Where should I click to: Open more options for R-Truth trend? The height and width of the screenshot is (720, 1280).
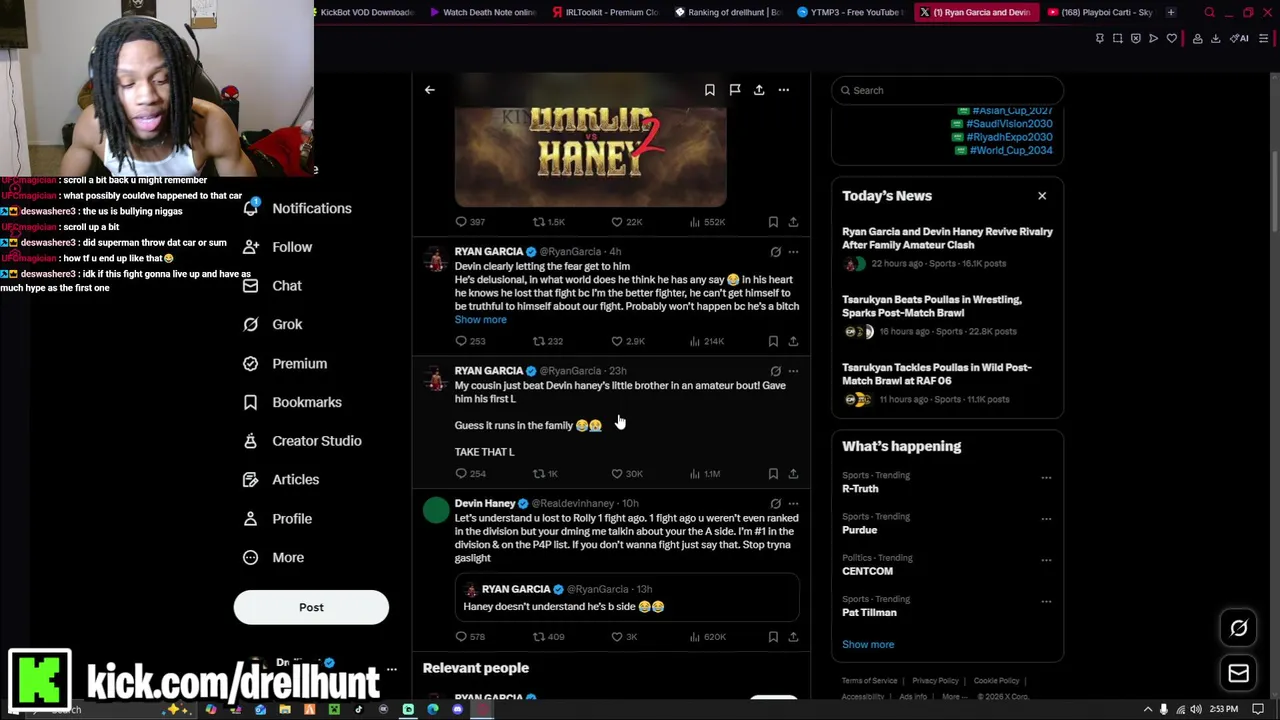1046,478
